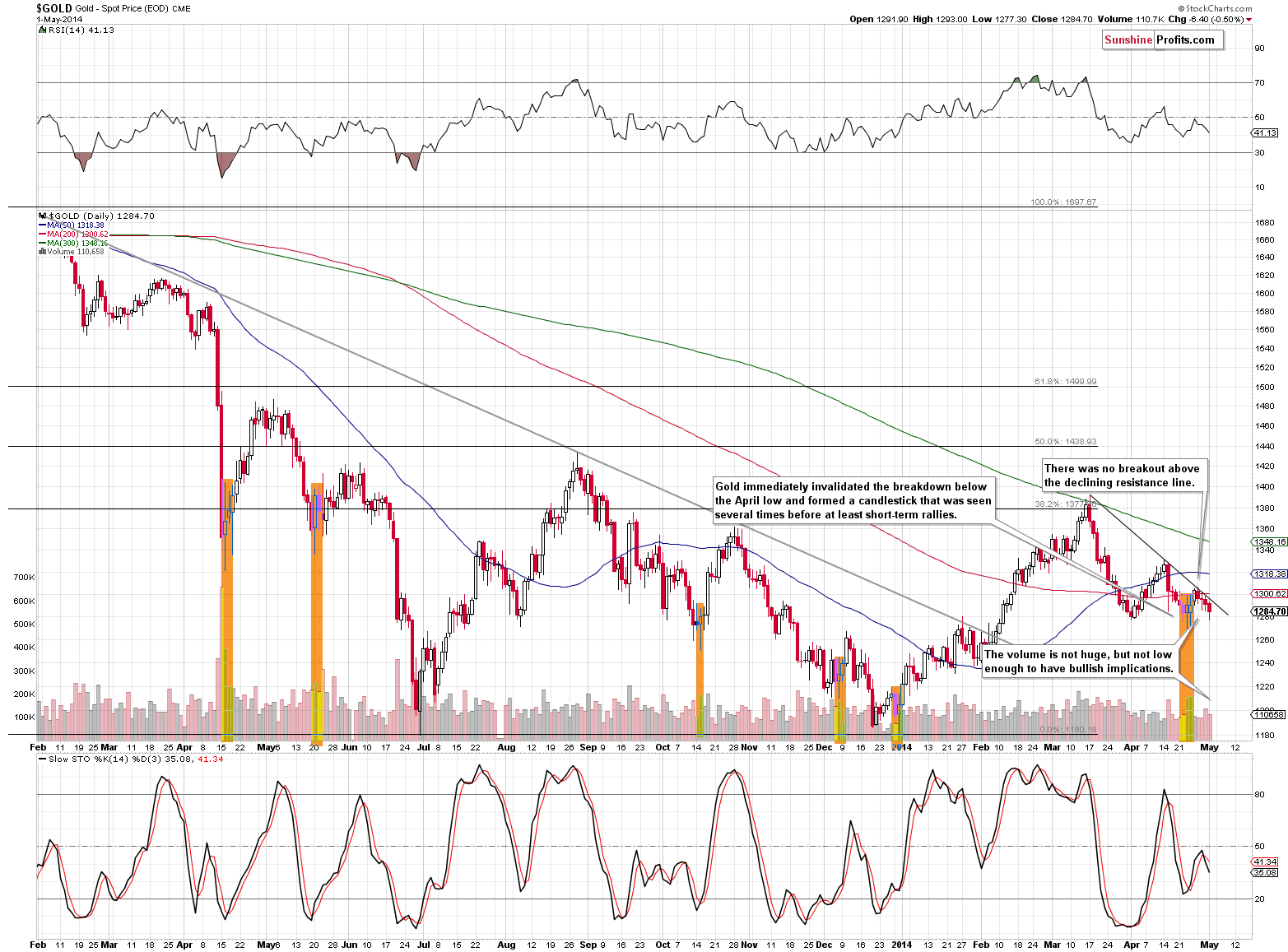Click the Low 1277.30 value
This screenshot has height=952, width=1288.
[998, 19]
